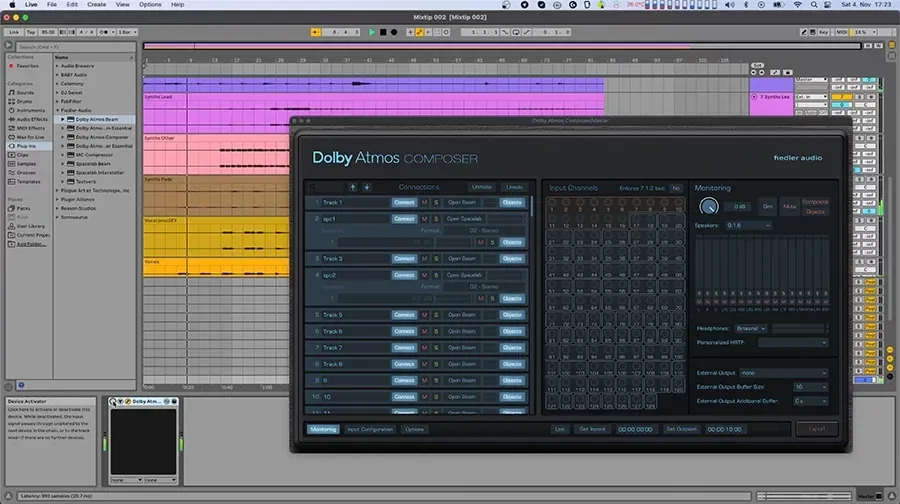Mute Track 5 in the Connections list
The height and width of the screenshot is (504, 900).
[425, 315]
